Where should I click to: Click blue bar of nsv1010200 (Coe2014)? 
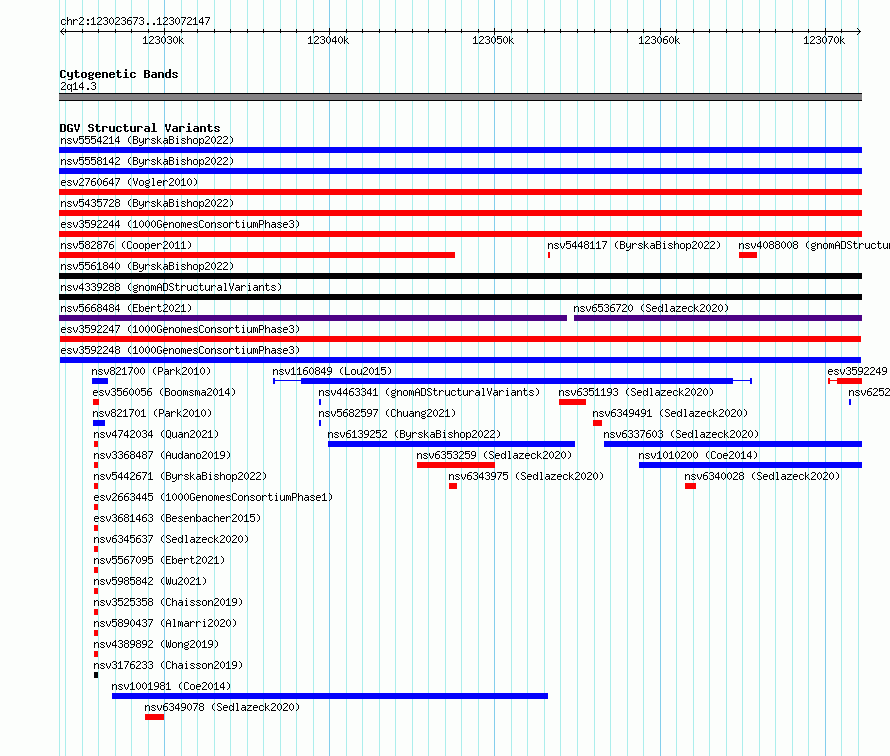click(x=750, y=465)
